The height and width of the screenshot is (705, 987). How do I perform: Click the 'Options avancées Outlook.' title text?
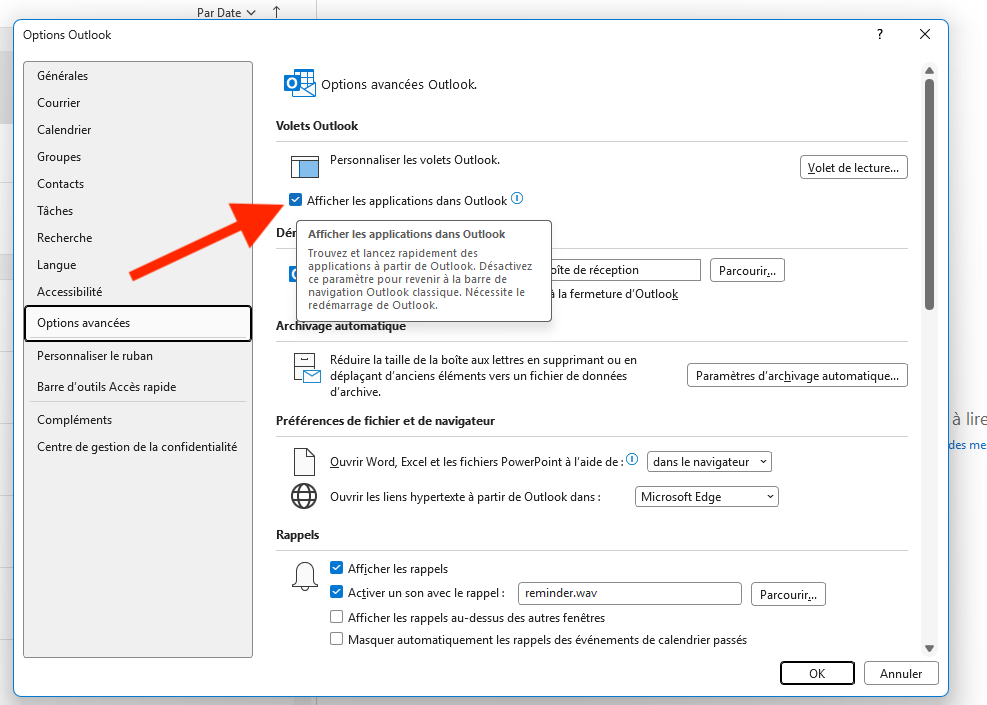point(399,84)
